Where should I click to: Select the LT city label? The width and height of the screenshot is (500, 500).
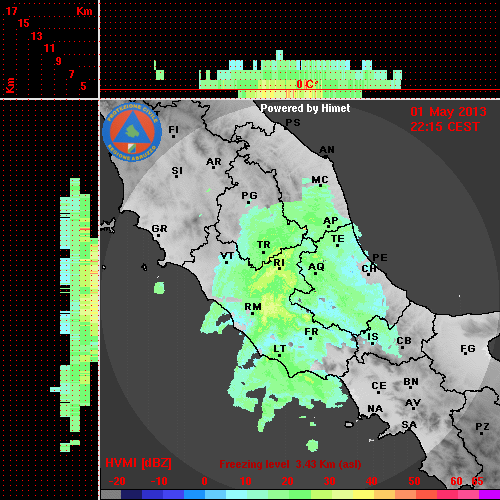[x=280, y=349]
